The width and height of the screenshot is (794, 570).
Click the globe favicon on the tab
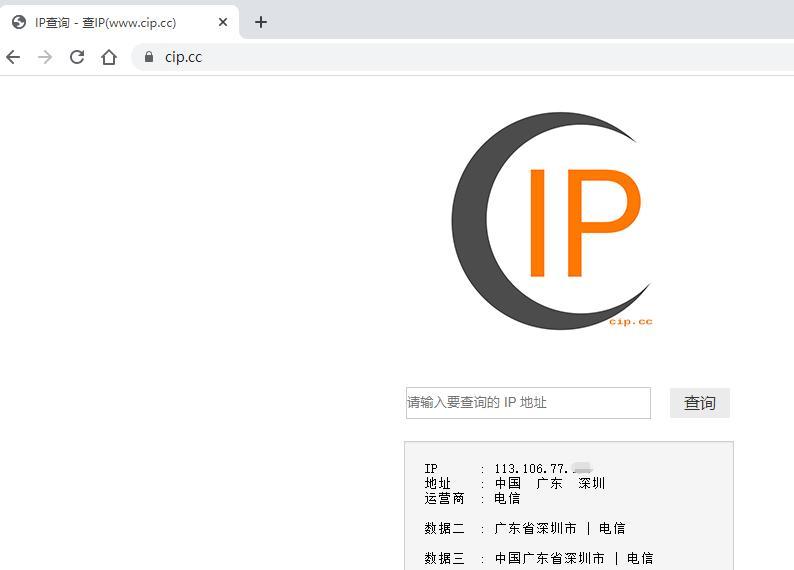coord(19,22)
